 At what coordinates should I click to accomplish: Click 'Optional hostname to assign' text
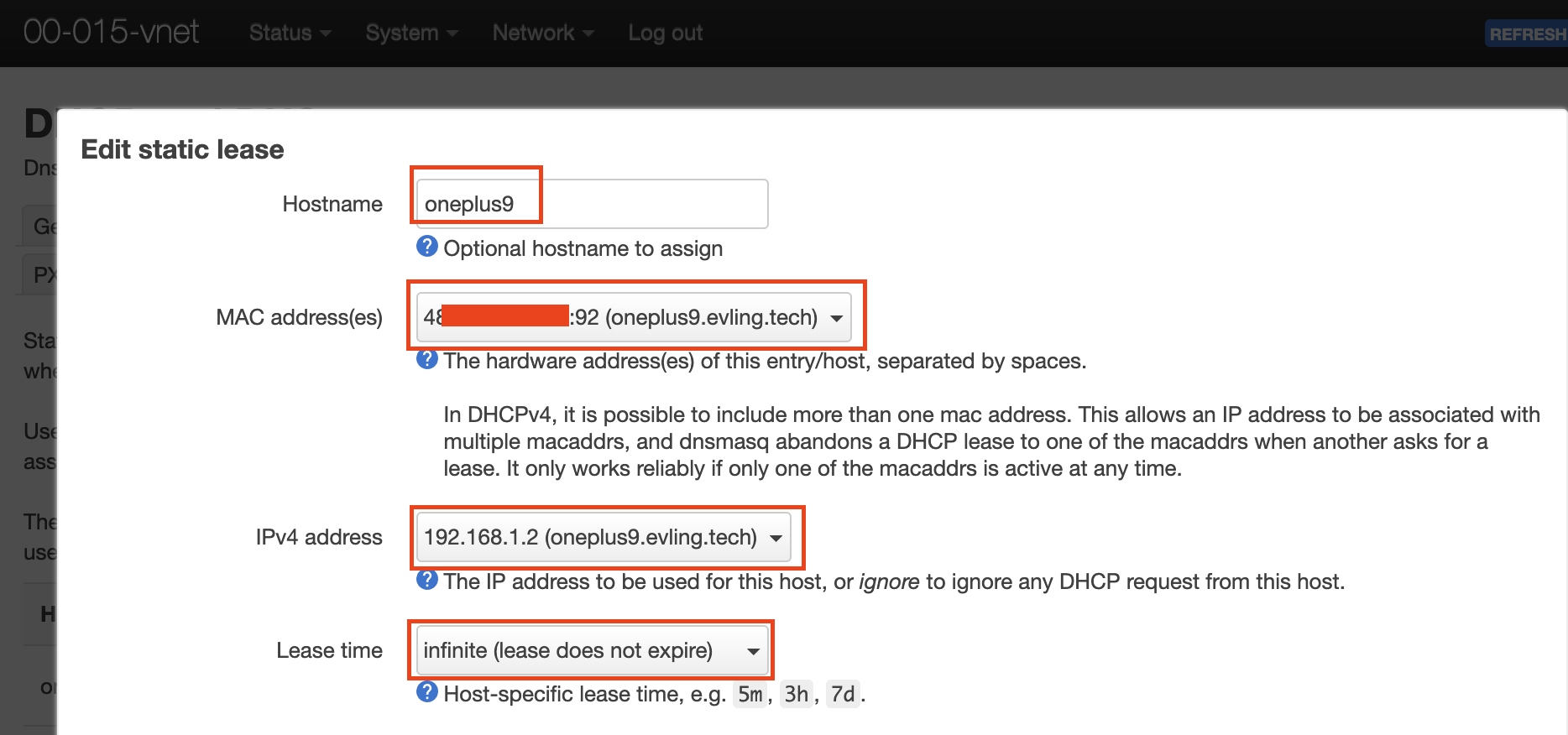583,248
